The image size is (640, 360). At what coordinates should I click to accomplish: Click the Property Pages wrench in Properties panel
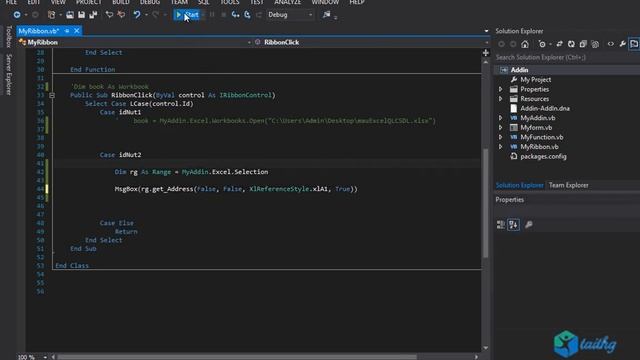point(529,224)
